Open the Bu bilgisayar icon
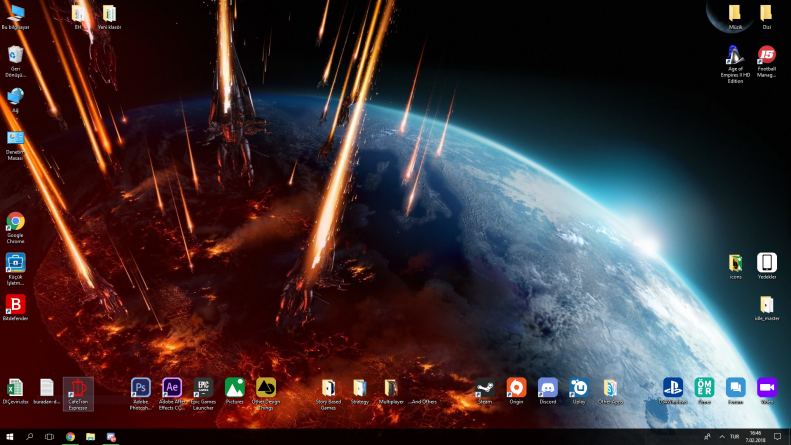The image size is (791, 445). click(x=15, y=17)
